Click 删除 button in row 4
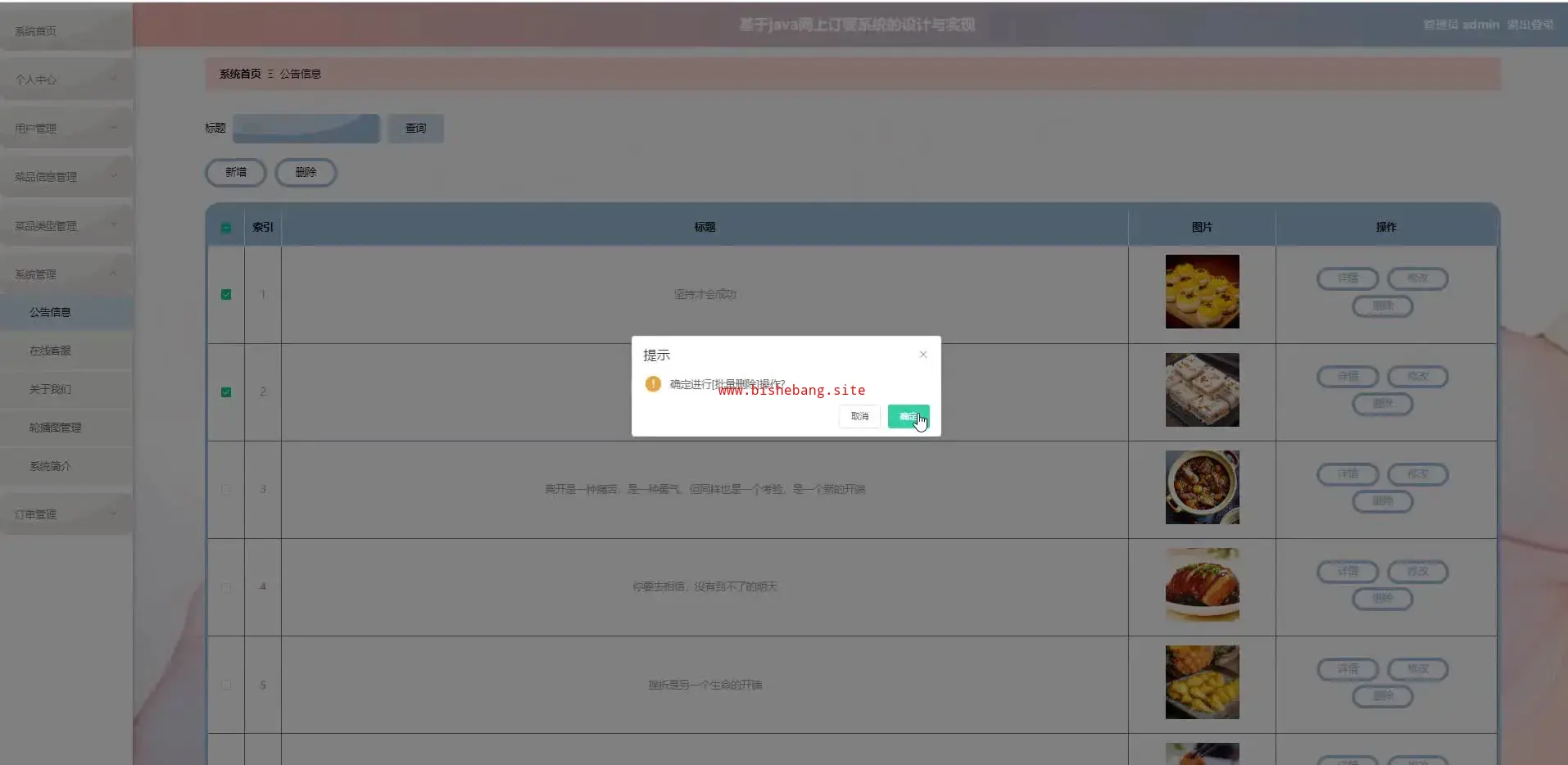This screenshot has height=765, width=1568. 1383,599
